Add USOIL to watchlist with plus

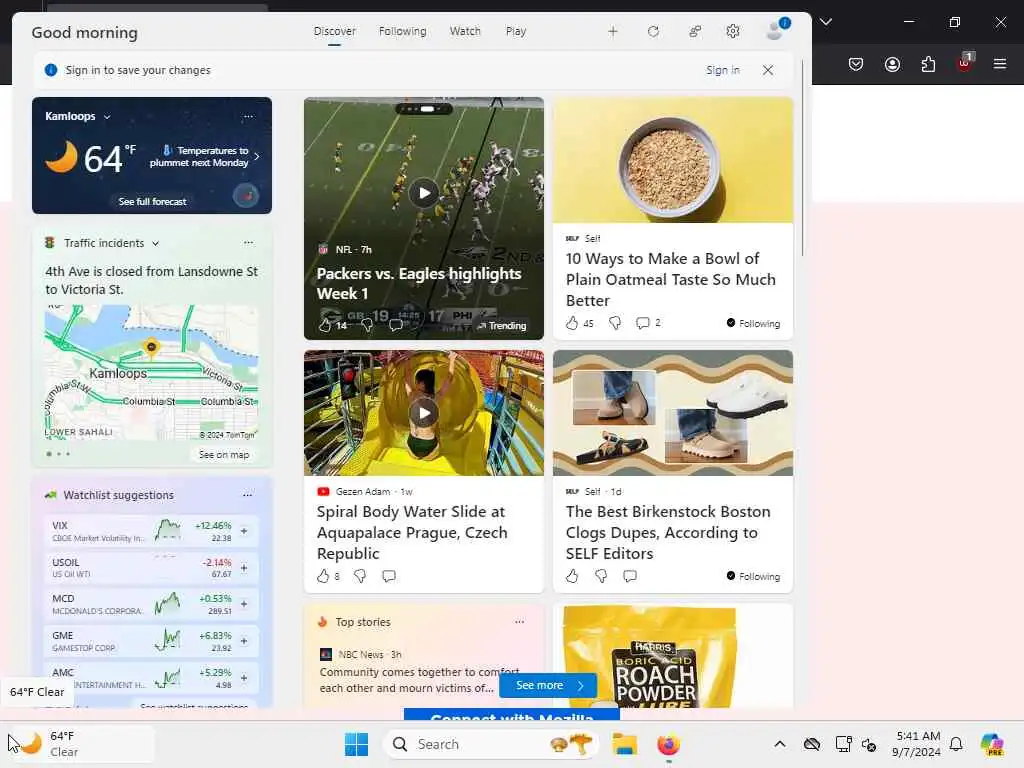pos(244,568)
